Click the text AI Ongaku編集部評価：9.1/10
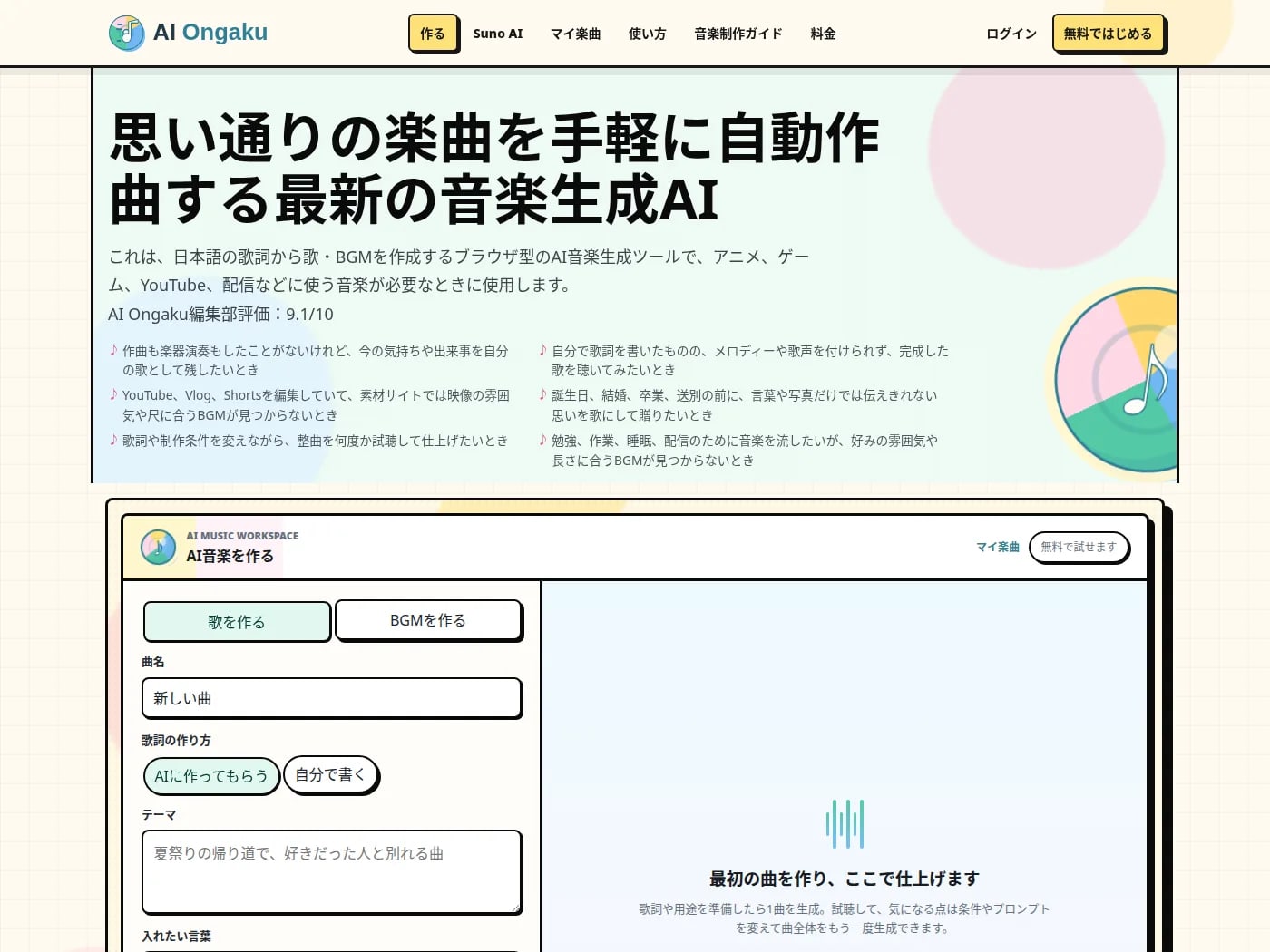 click(x=221, y=314)
